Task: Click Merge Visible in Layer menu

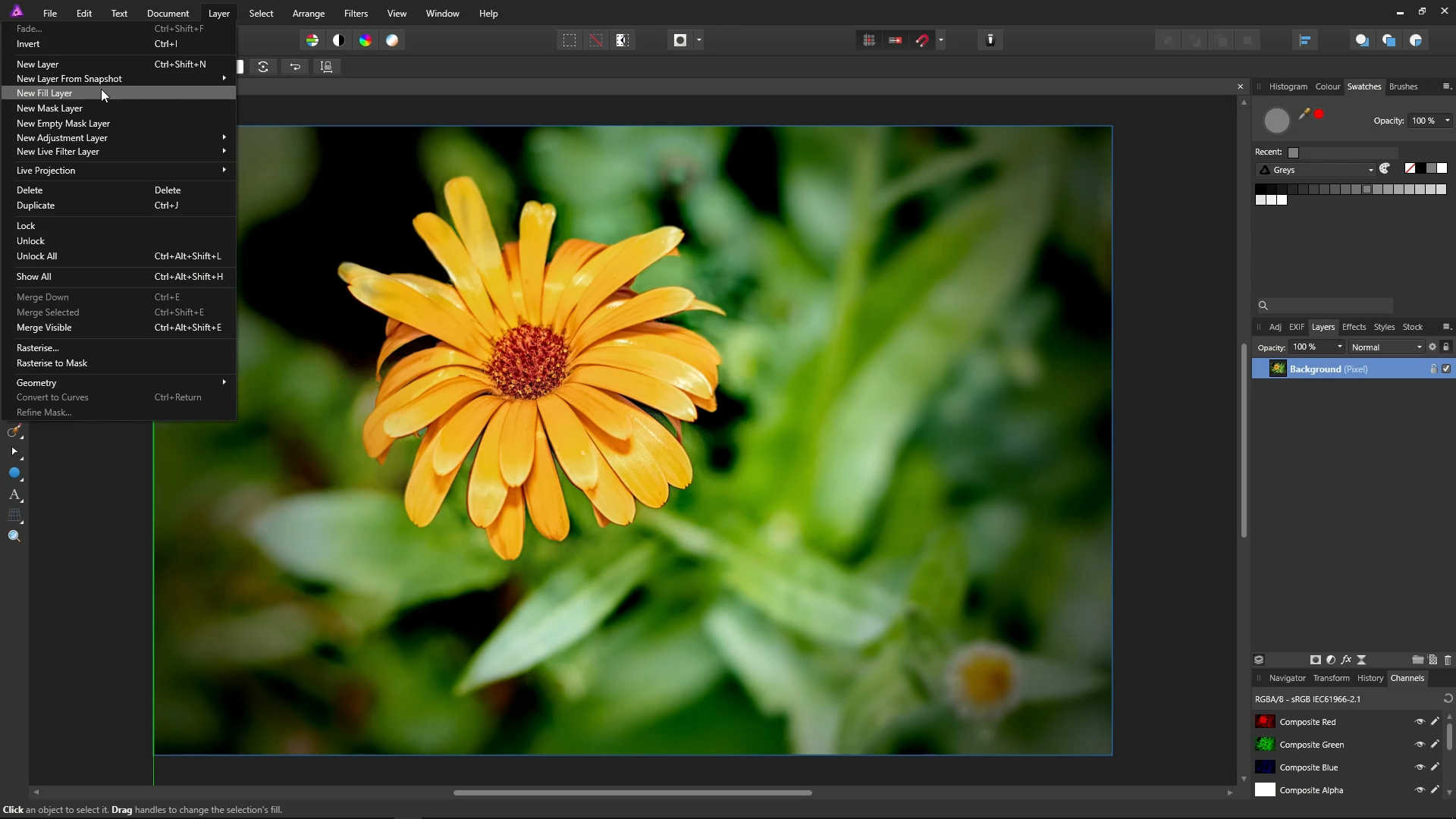Action: (44, 328)
